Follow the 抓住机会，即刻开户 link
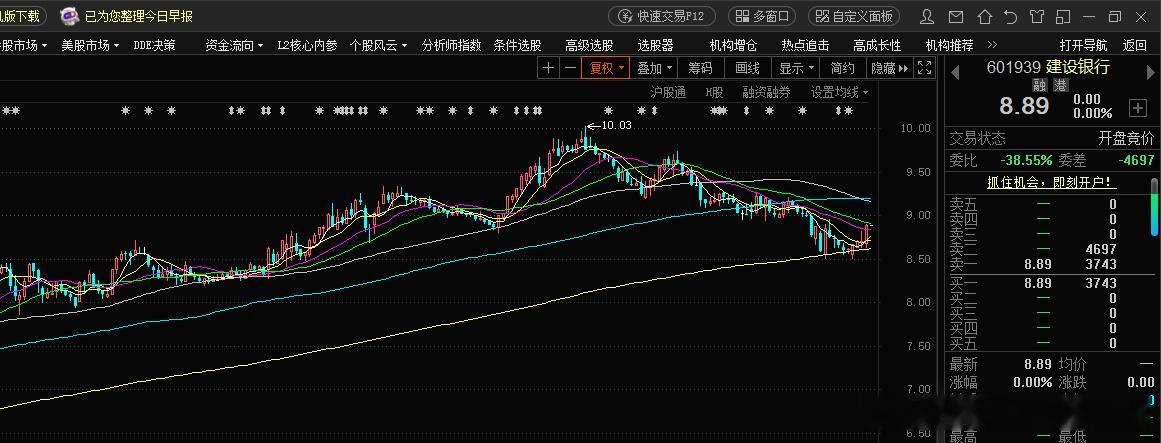 [1052, 182]
